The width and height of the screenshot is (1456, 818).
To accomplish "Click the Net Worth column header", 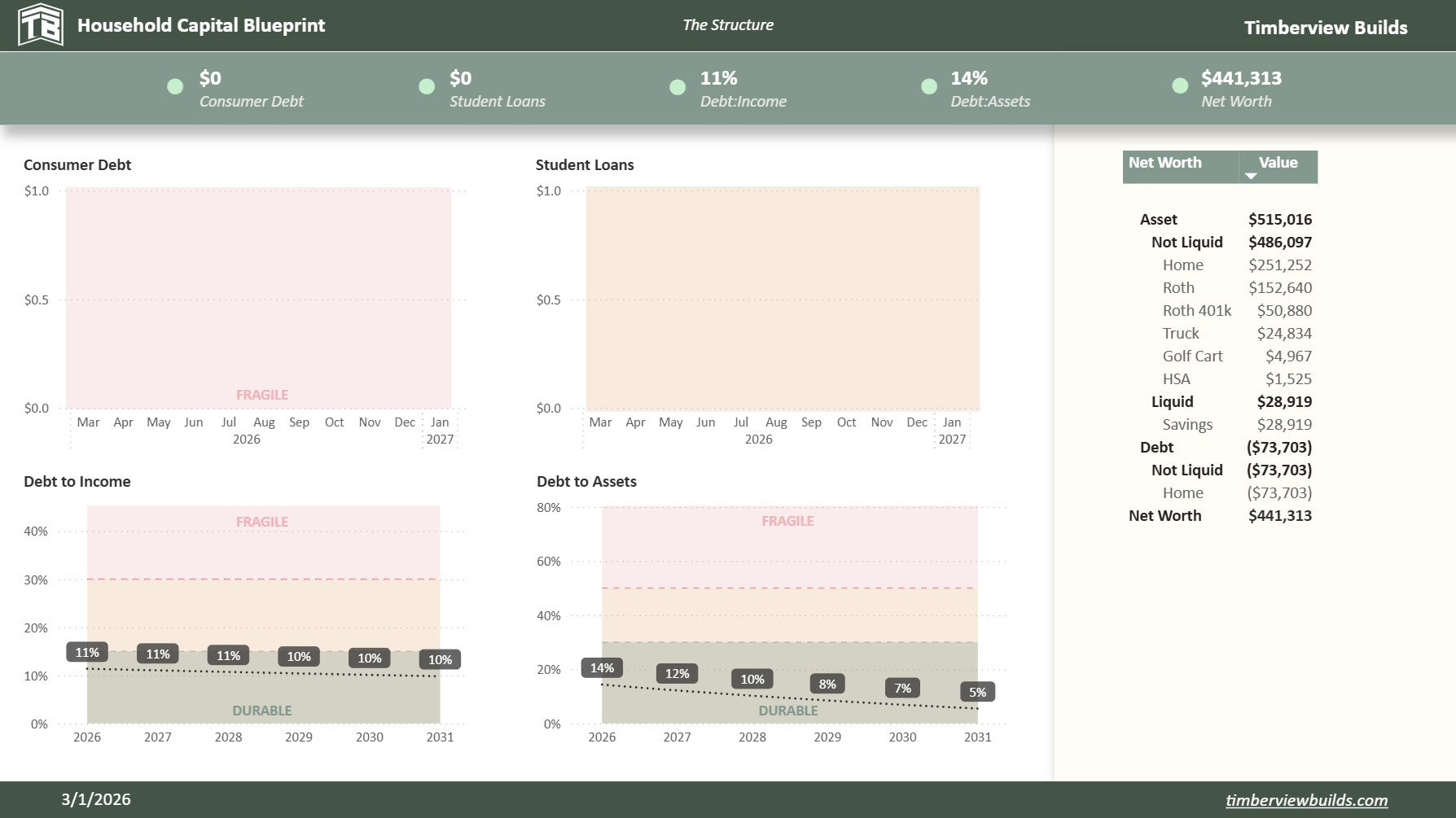I will click(x=1164, y=163).
